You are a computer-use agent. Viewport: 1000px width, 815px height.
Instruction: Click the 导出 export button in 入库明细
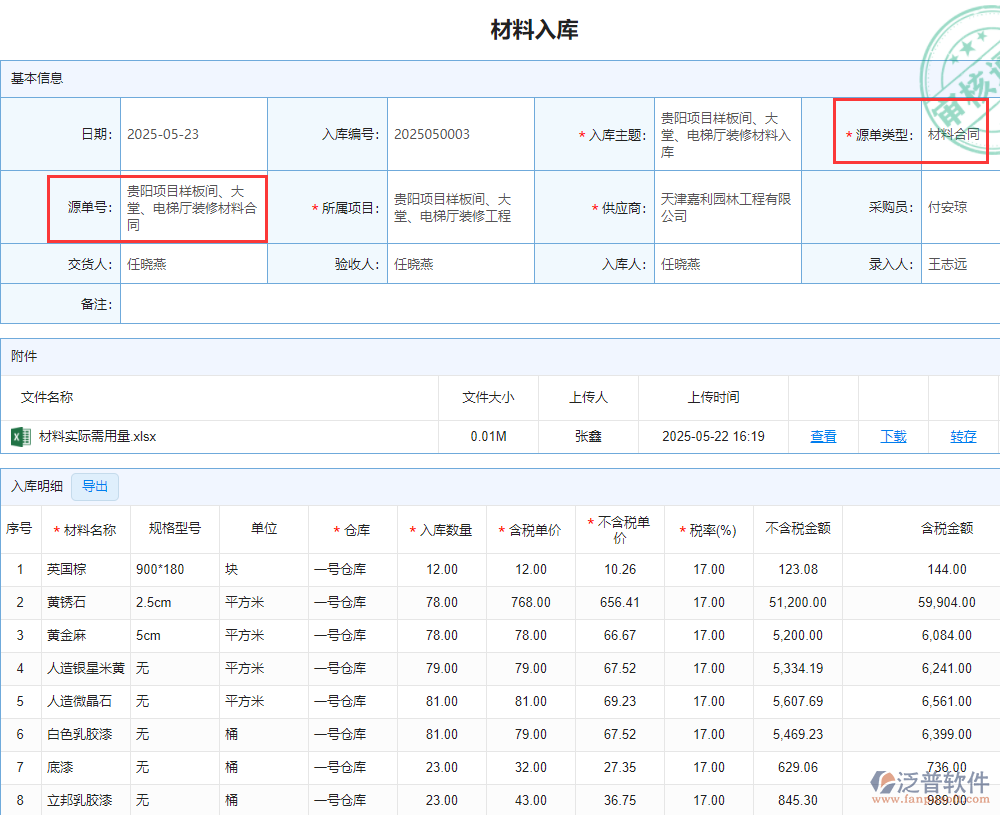point(95,487)
